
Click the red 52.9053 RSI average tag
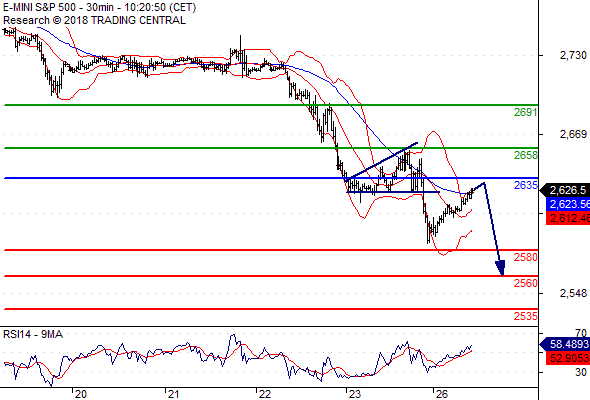pos(568,358)
